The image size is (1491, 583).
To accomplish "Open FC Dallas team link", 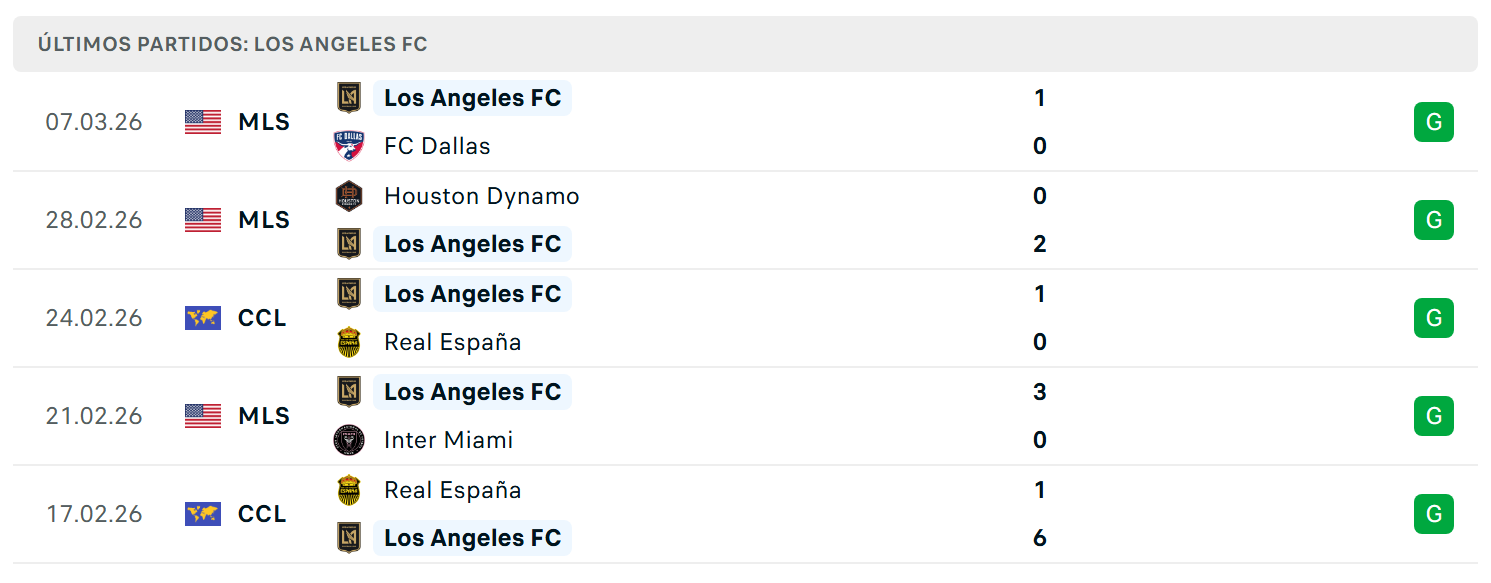I will pyautogui.click(x=437, y=146).
